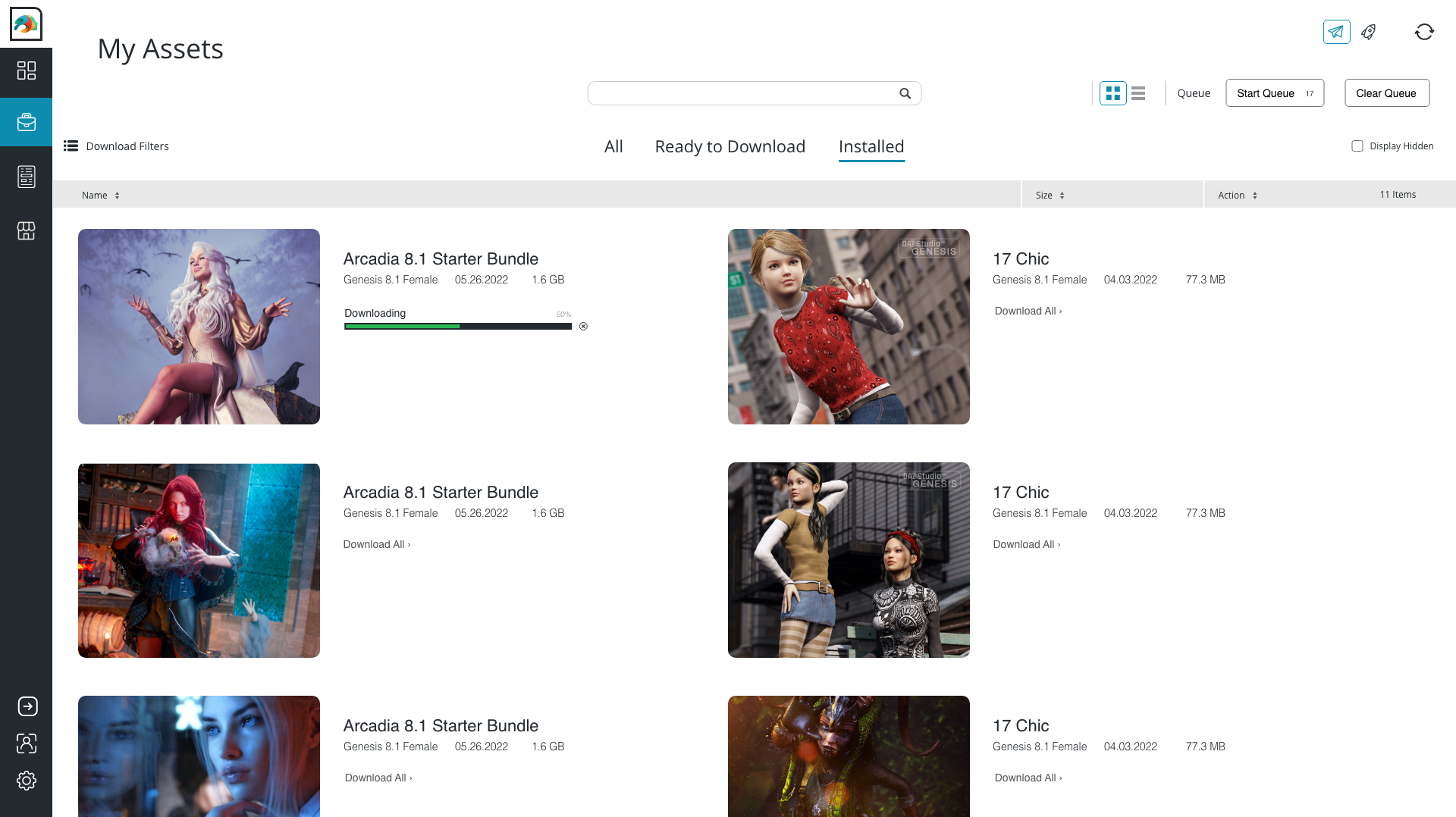The image size is (1456, 817).
Task: Click the refresh sync icon
Action: coord(1424,32)
